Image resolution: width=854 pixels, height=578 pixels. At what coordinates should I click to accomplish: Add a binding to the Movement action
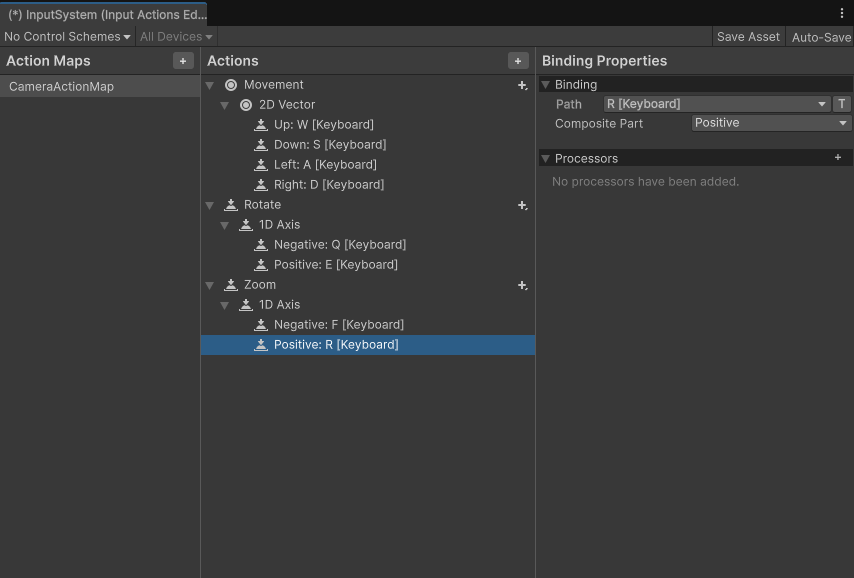coord(522,86)
